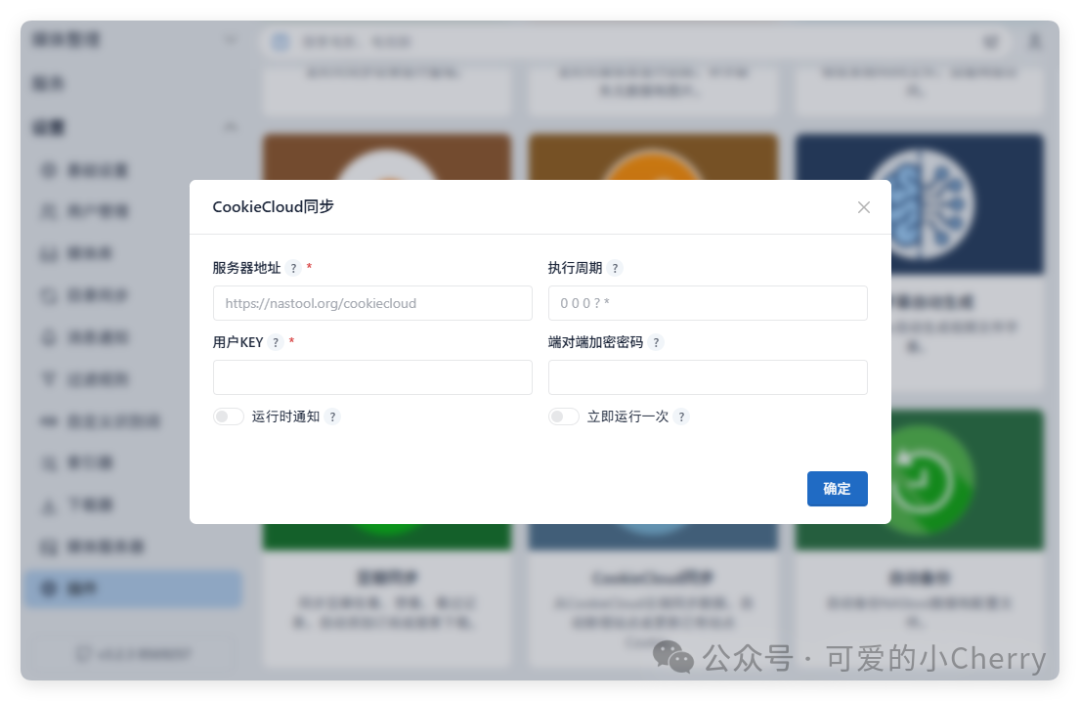Viewport: 1080px width, 701px height.
Task: Collapse the 设置 section in the sidebar
Action: [x=230, y=127]
